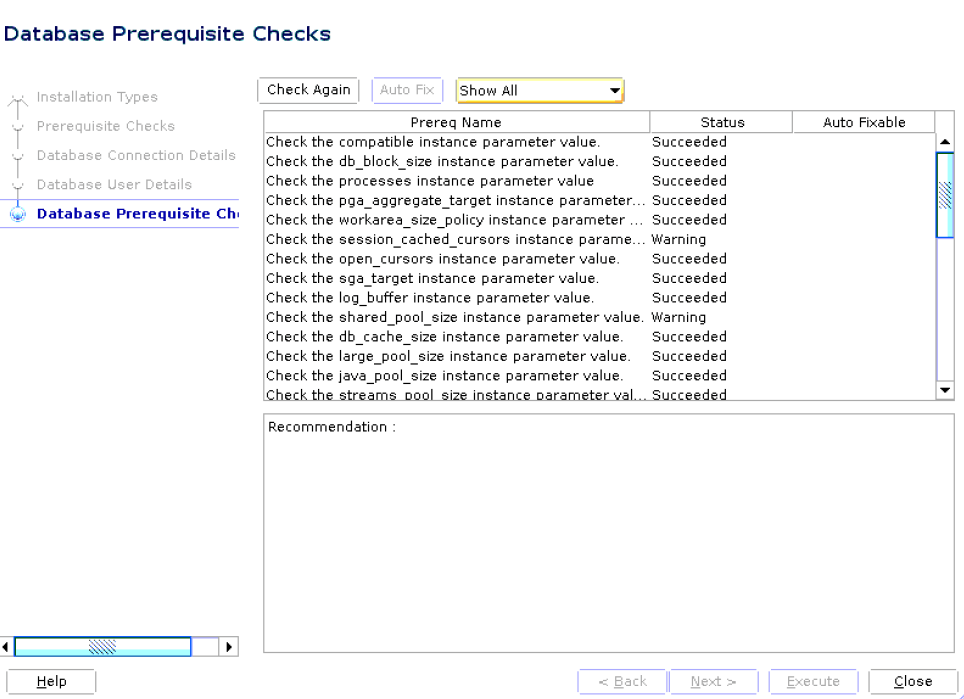
Task: Click the dropdown arrow on the Show All combo
Action: 613,90
